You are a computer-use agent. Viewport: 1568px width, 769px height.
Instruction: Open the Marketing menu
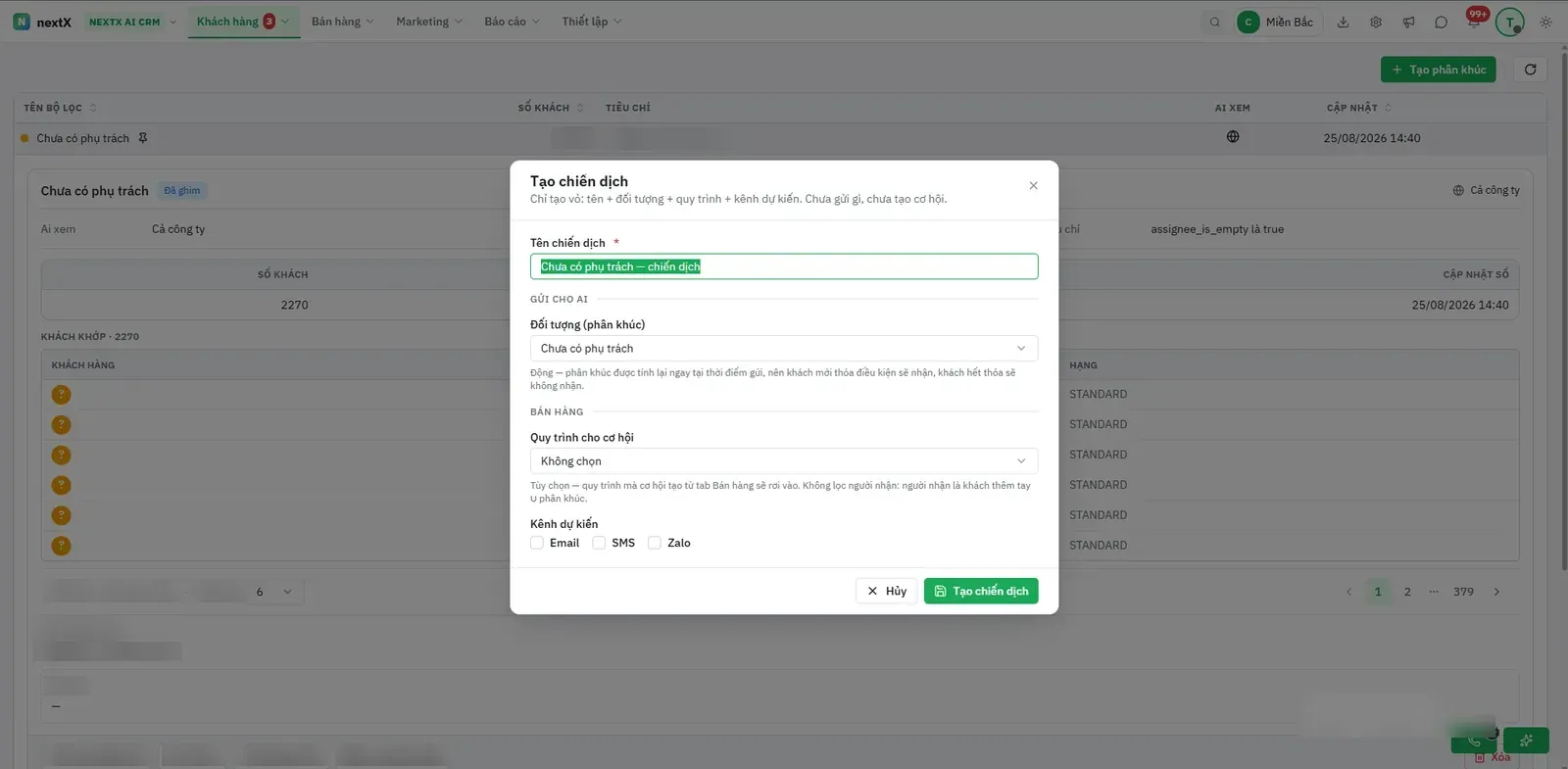pyautogui.click(x=429, y=22)
